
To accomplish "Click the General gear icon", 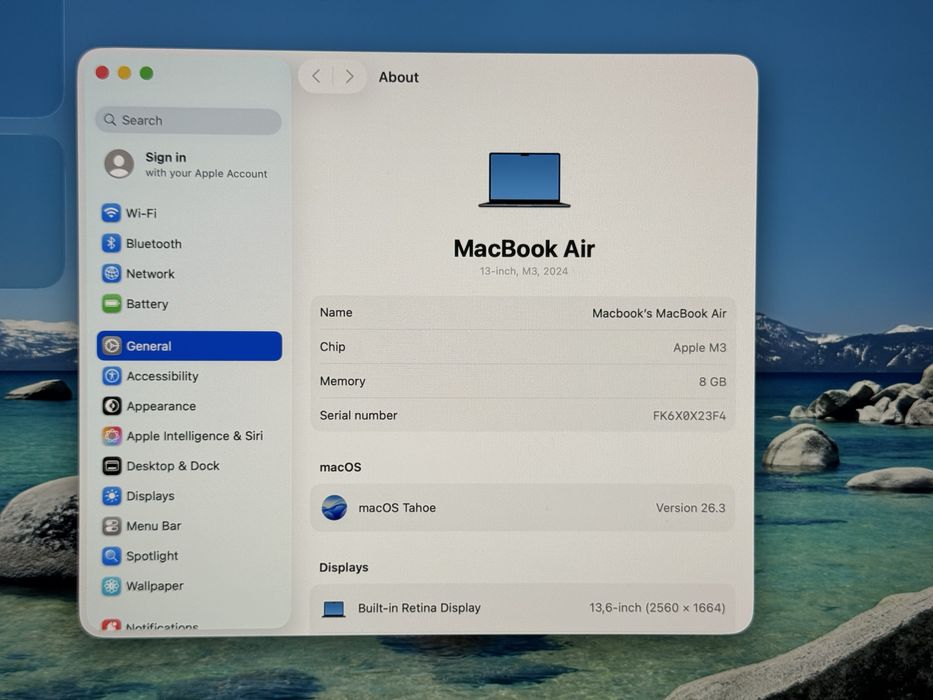I will [111, 346].
